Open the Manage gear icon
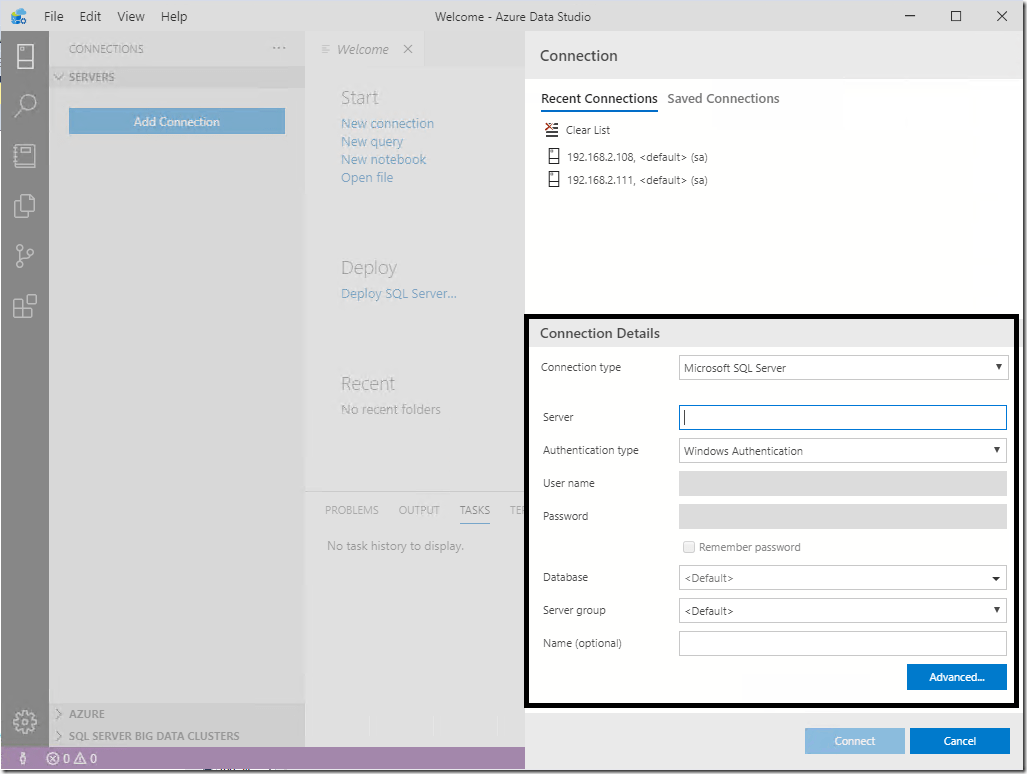Screen dimensions: 1027x774 click(x=25, y=721)
